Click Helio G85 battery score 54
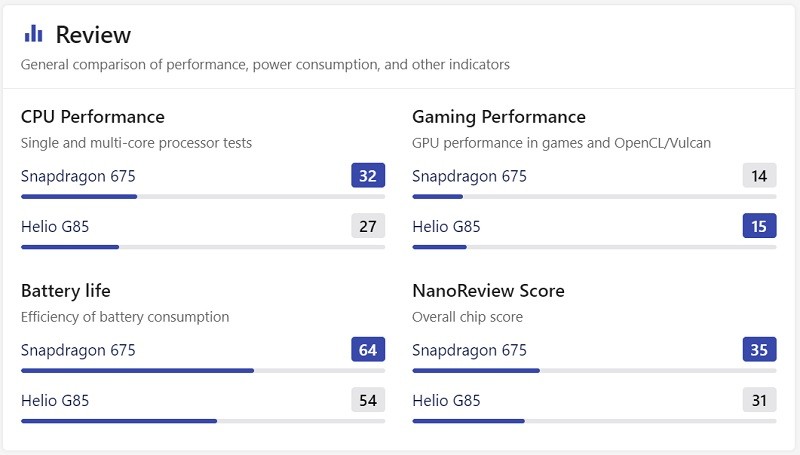 click(x=368, y=400)
